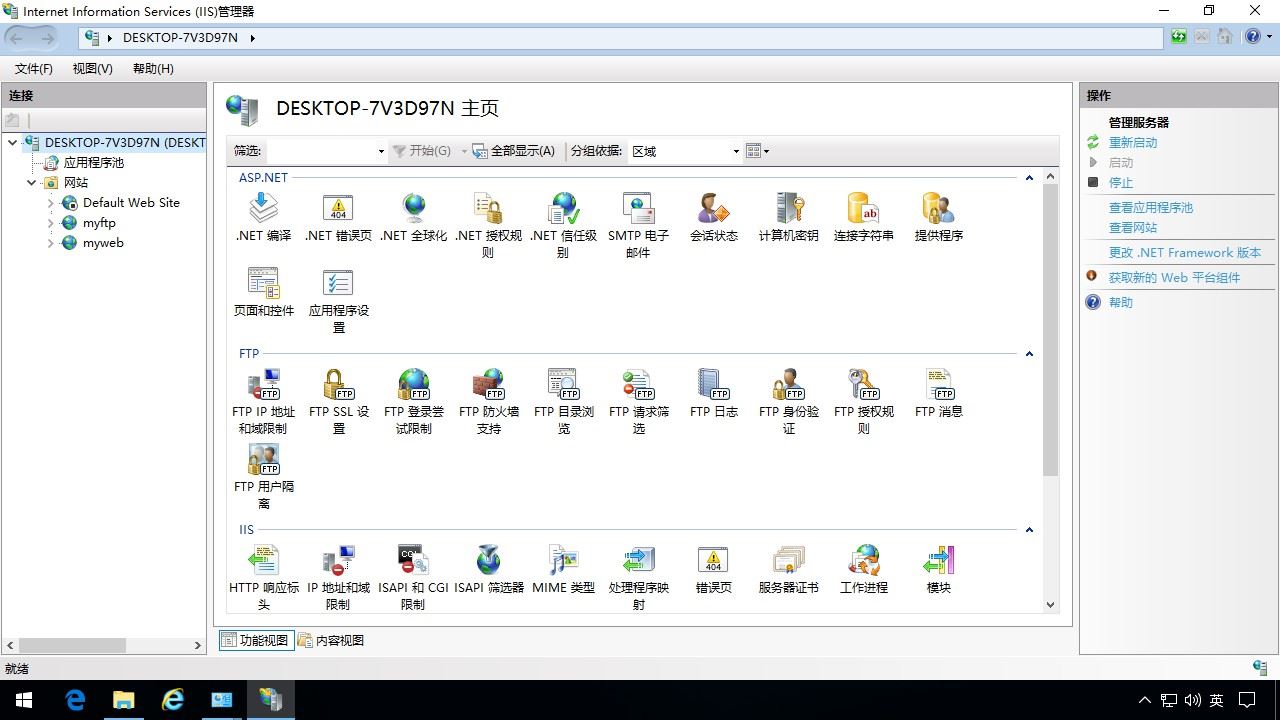This screenshot has width=1280, height=720.
Task: Open FTP 请求筛选 icon
Action: 638,401
